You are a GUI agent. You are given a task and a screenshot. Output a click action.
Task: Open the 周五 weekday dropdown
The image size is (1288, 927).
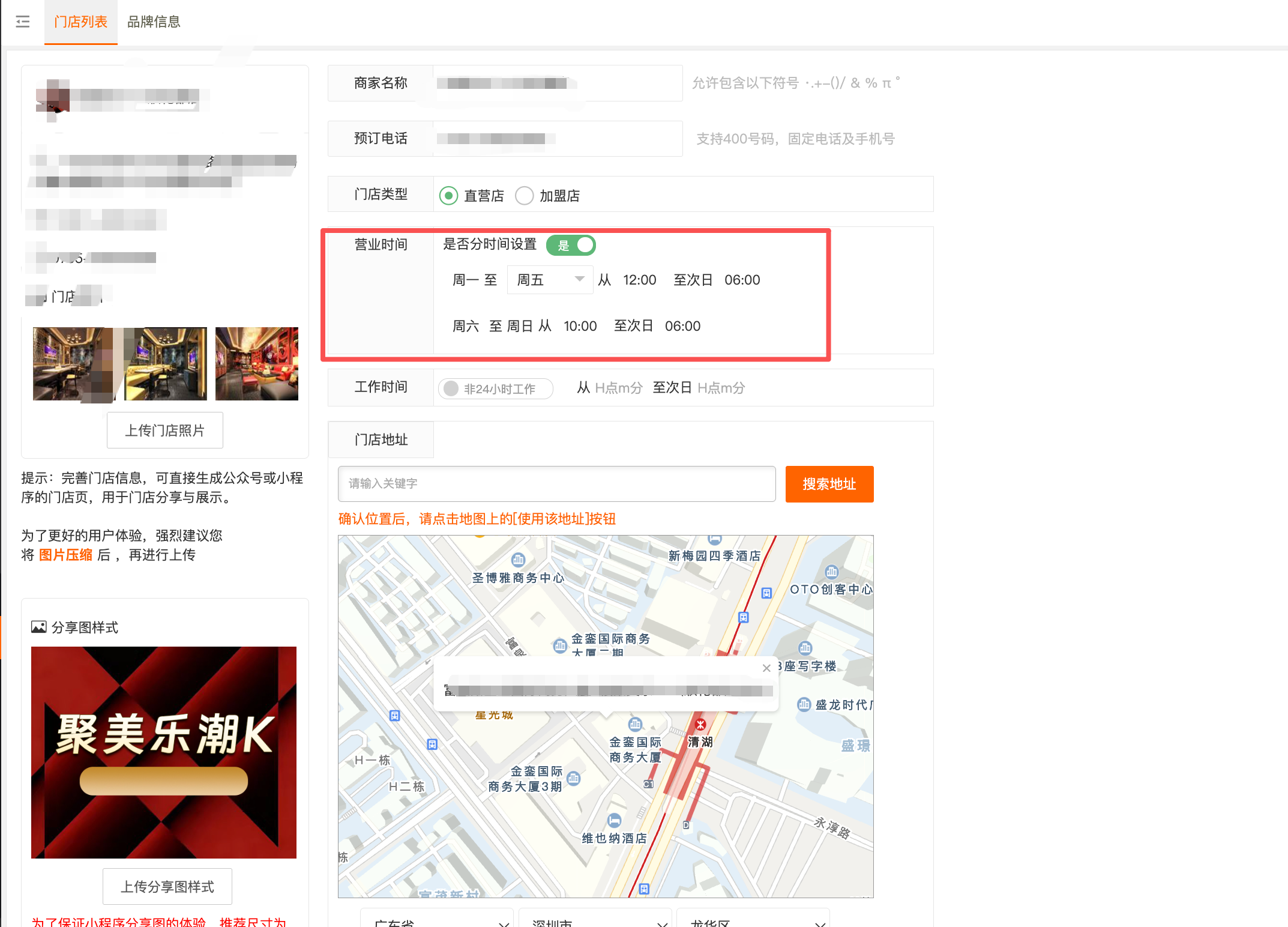point(549,279)
